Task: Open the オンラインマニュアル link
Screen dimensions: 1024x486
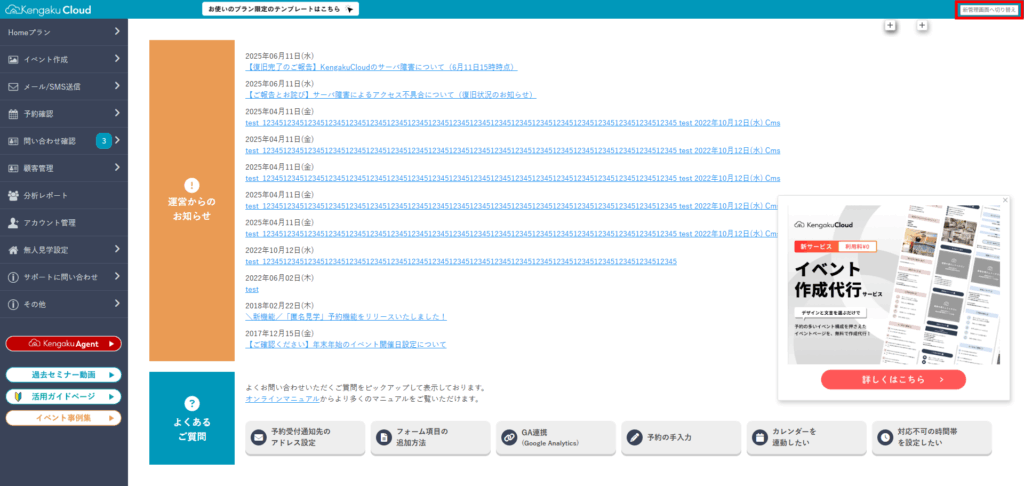Action: click(281, 398)
